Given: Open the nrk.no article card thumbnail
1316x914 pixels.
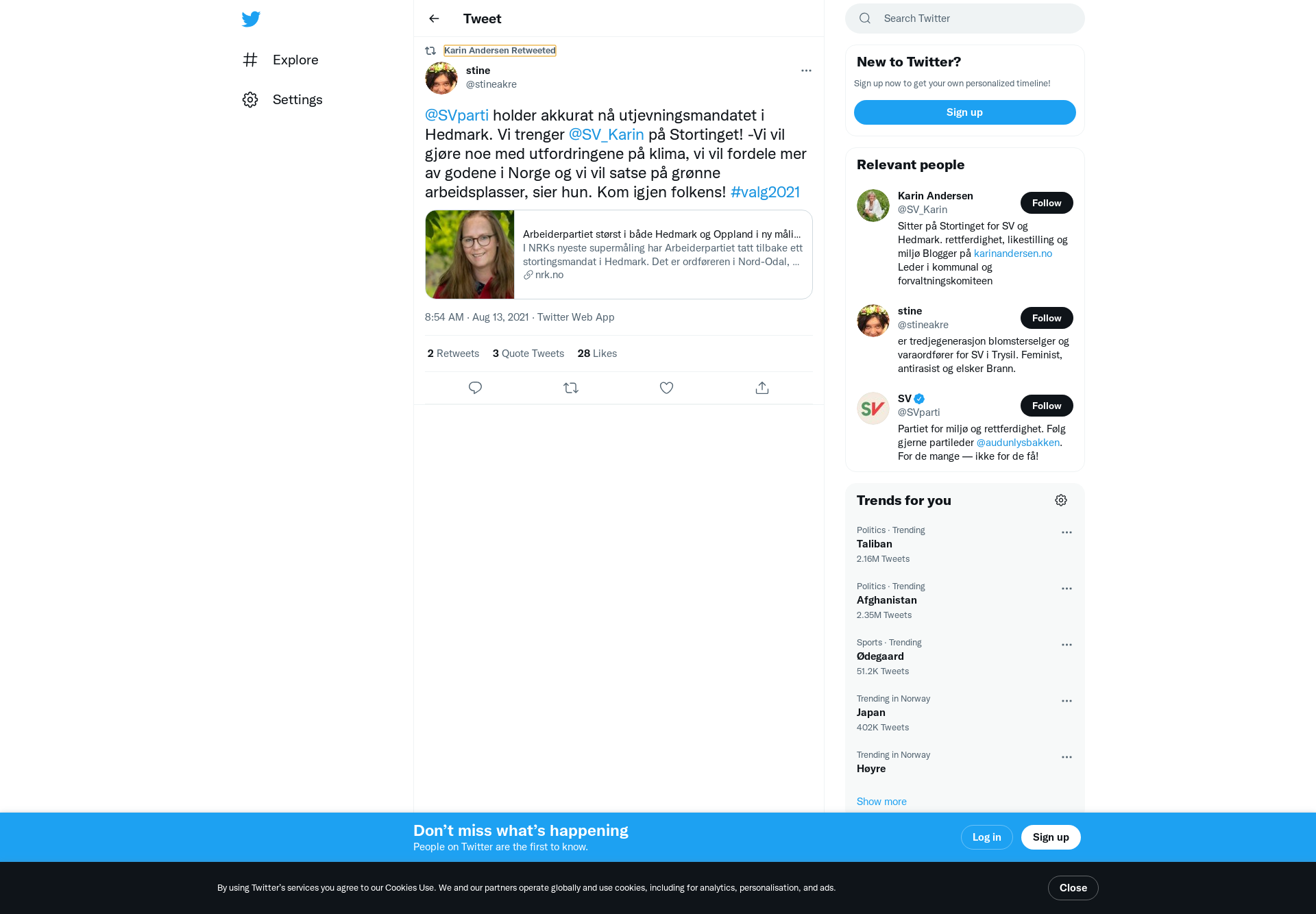Looking at the screenshot, I should [470, 254].
